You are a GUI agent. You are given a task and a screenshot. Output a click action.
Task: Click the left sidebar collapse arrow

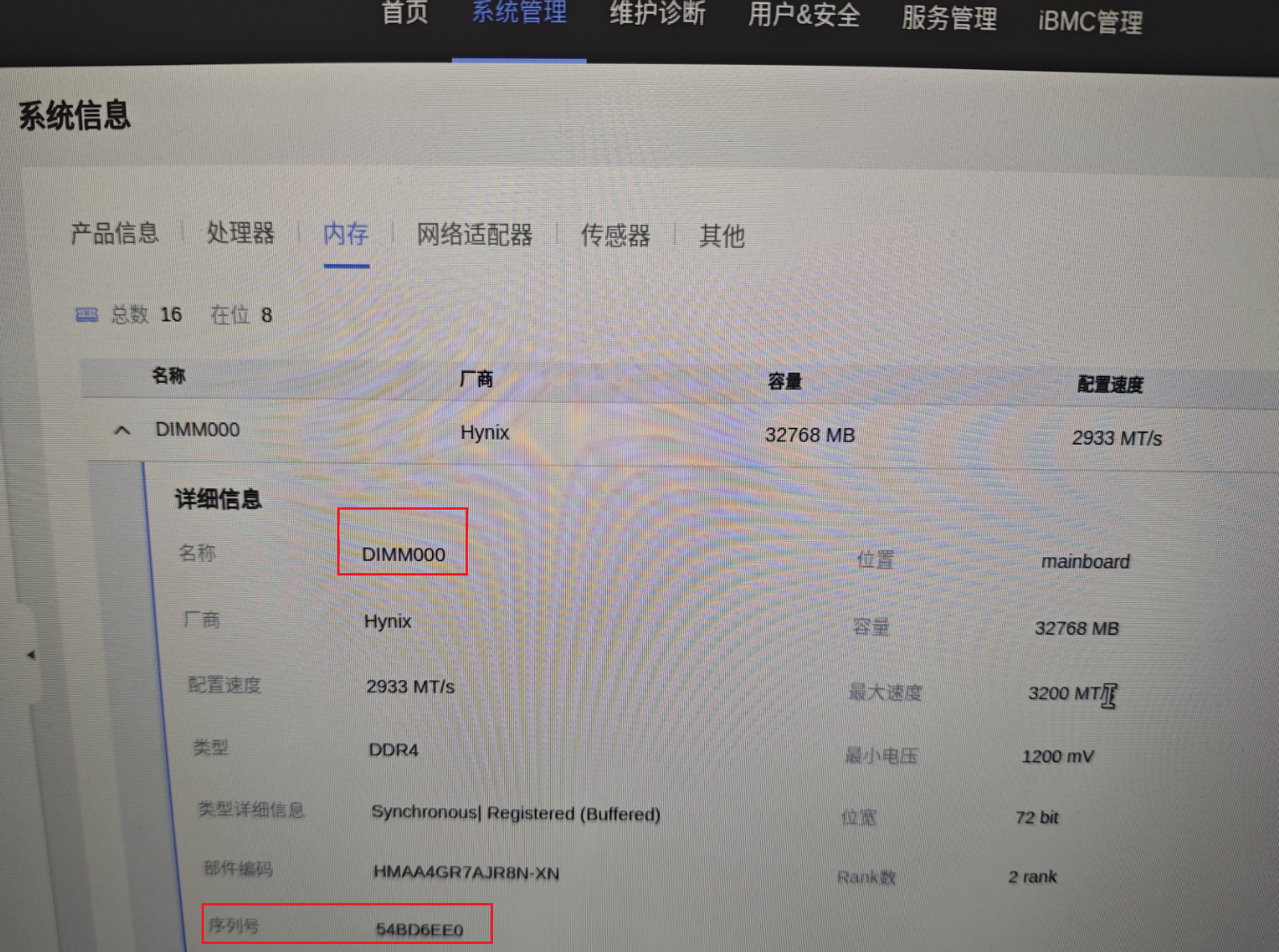tap(31, 655)
